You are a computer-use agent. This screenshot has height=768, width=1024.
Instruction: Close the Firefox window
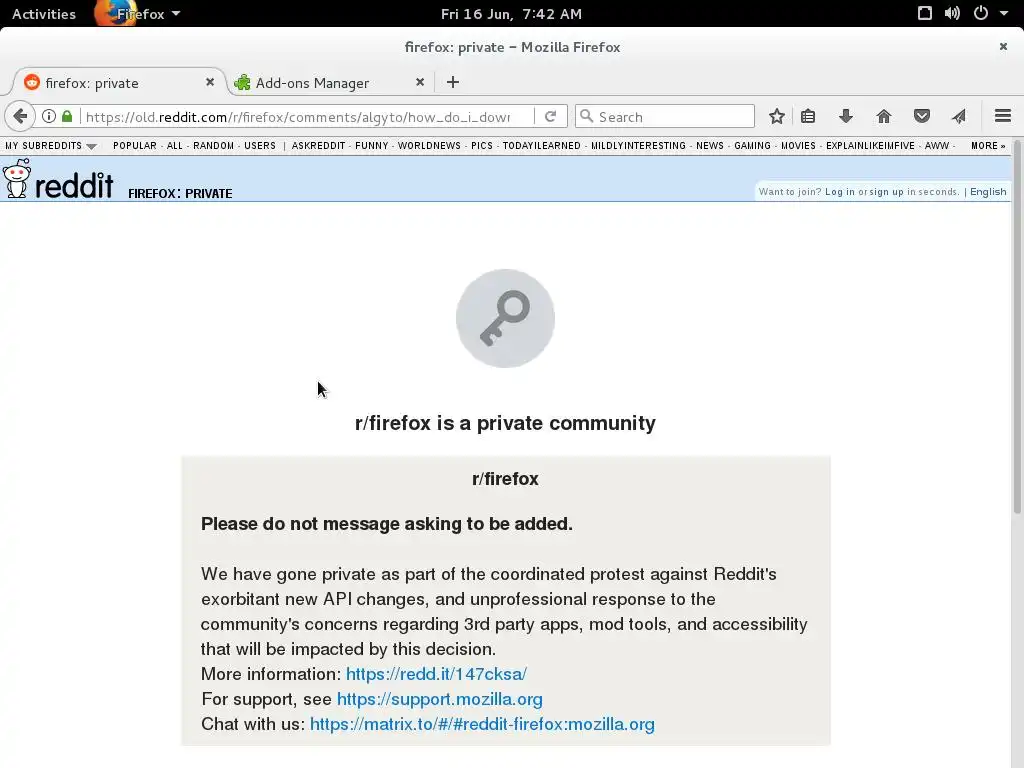point(1003,46)
